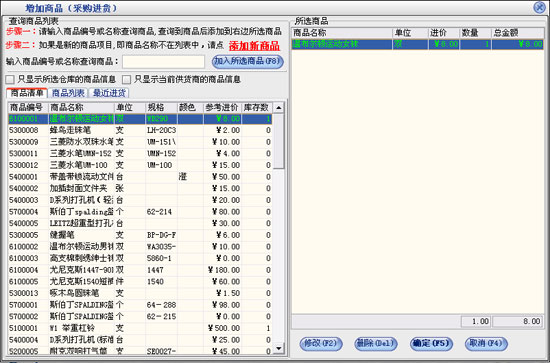Click 加入所选商品 (F8) button

(248, 61)
